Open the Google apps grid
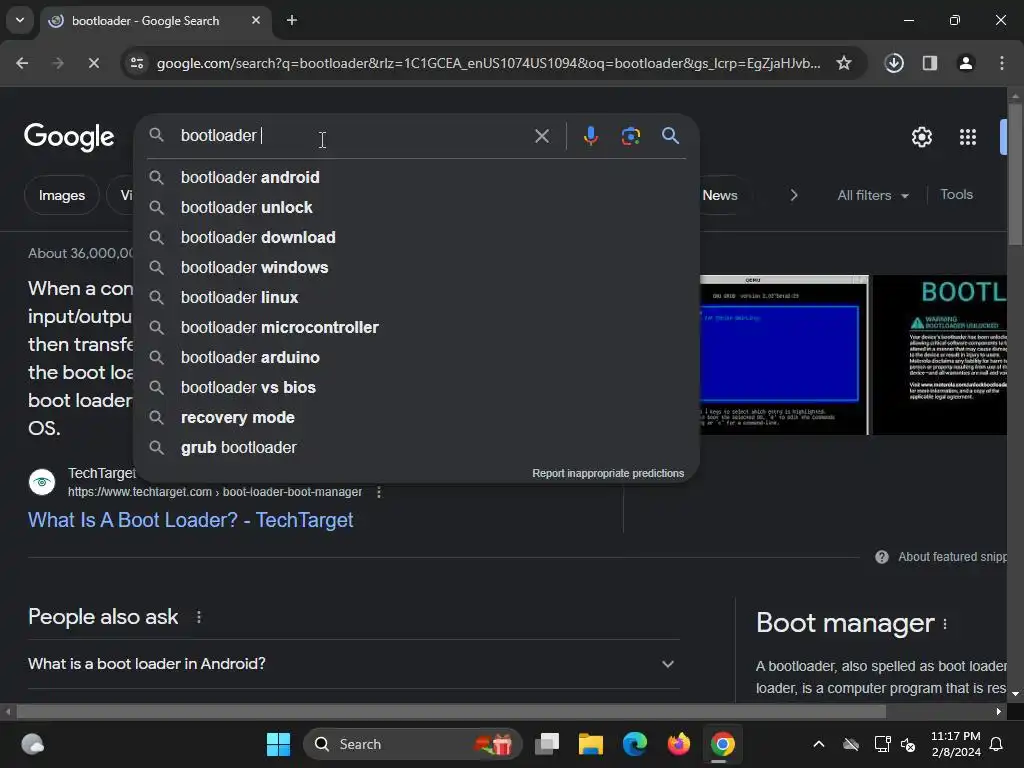 (968, 137)
